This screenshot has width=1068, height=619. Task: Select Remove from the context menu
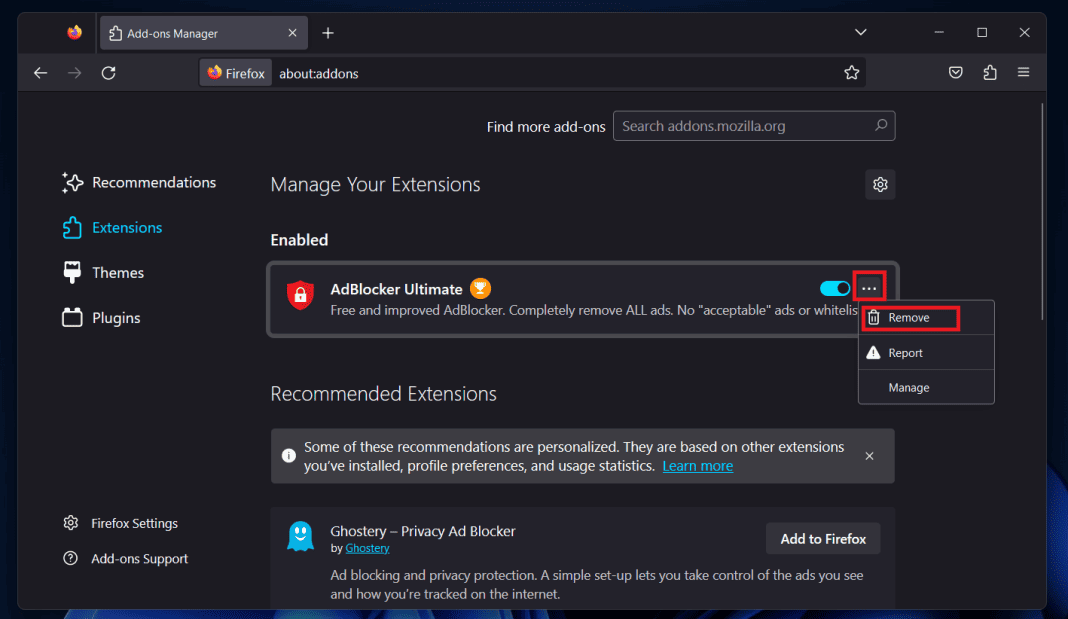click(909, 318)
